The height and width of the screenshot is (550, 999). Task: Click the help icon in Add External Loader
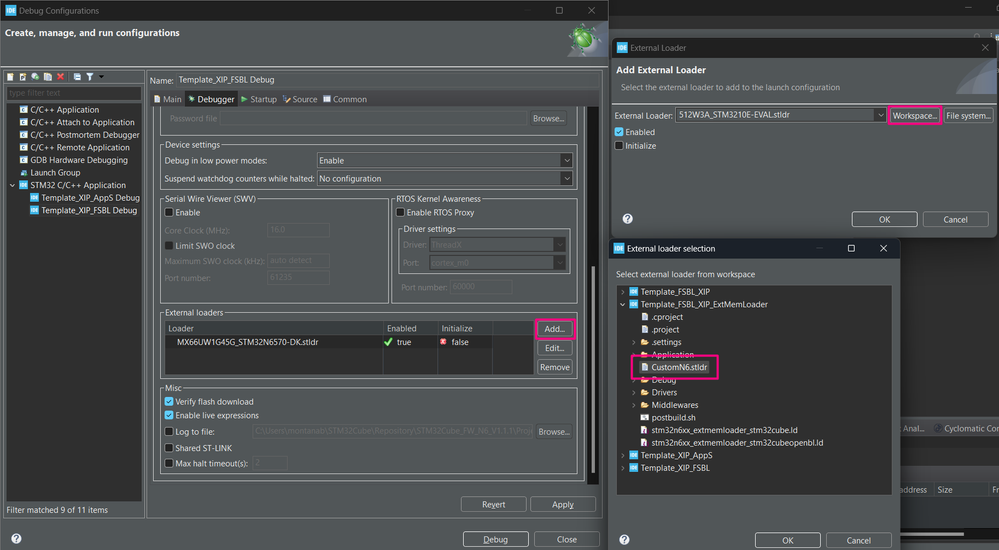(x=628, y=219)
